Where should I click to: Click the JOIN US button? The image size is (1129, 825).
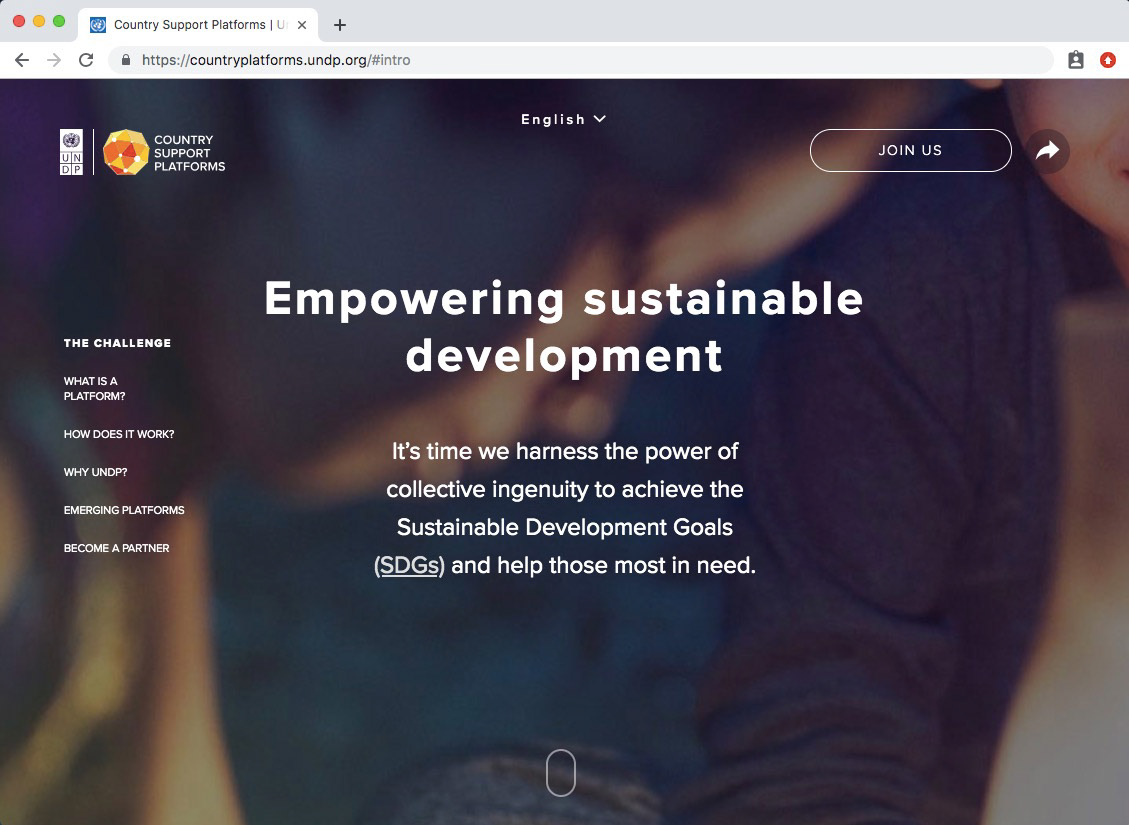click(x=910, y=150)
